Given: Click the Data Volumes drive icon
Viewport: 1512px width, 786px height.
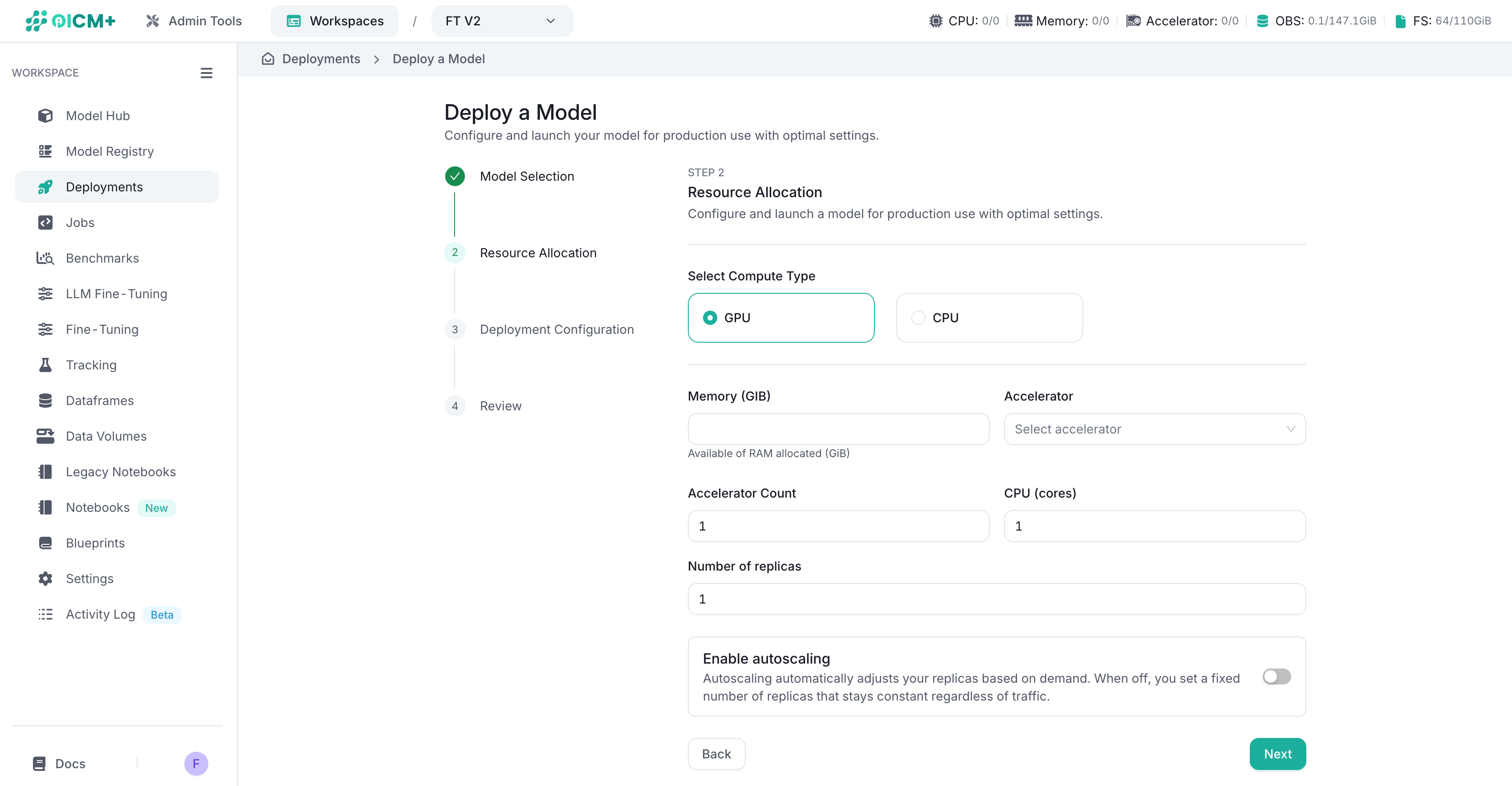Looking at the screenshot, I should coord(45,436).
